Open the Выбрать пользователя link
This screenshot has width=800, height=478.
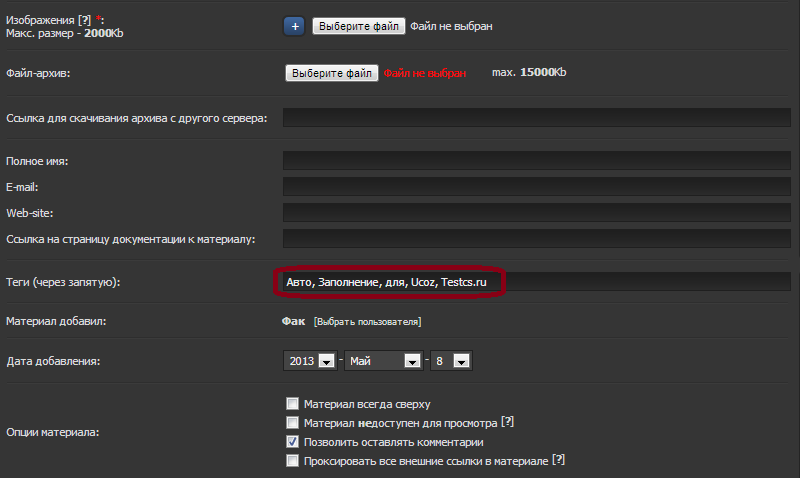click(367, 322)
